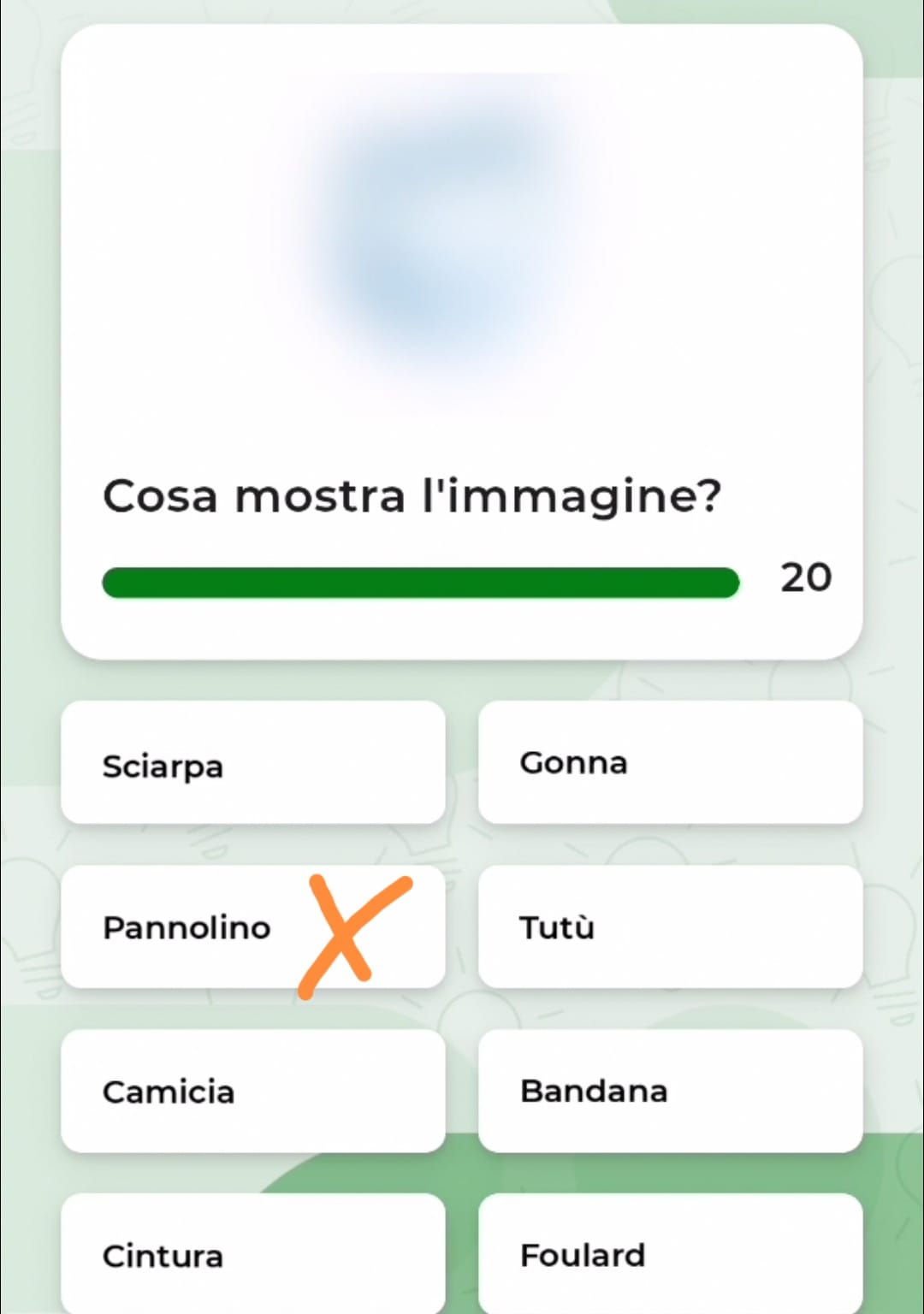Viewport: 924px width, 1314px height.
Task: Pick Cintura as the answer
Action: (x=252, y=1254)
